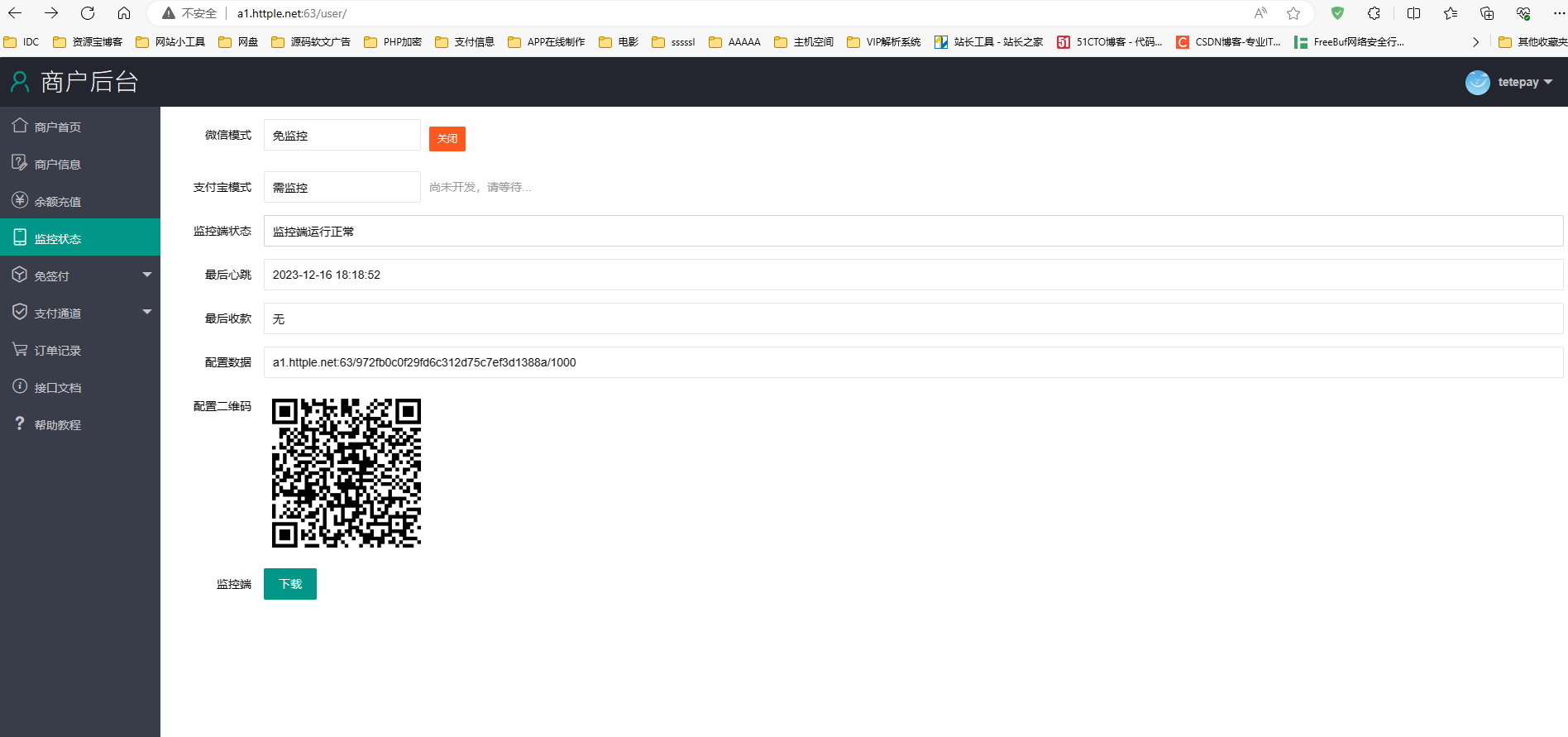Expand the 支付通道 submenu arrow
Image resolution: width=1568 pixels, height=737 pixels.
click(x=147, y=312)
